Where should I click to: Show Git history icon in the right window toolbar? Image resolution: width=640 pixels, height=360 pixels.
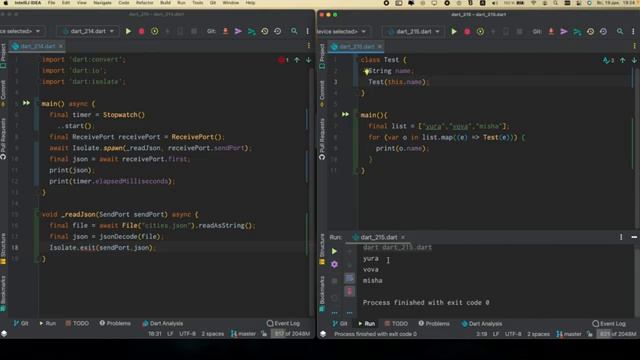pyautogui.click(x=590, y=31)
